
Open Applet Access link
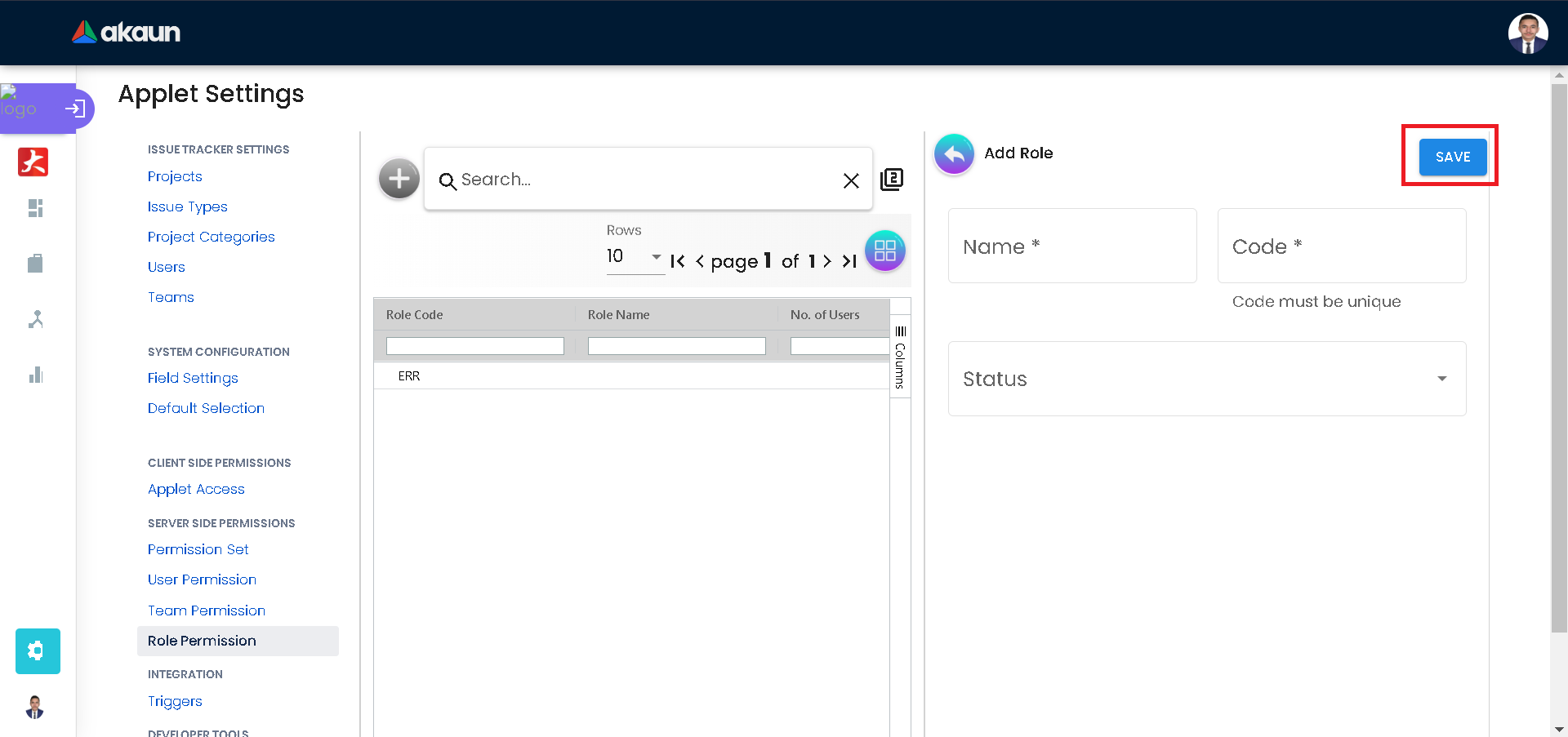coord(196,489)
